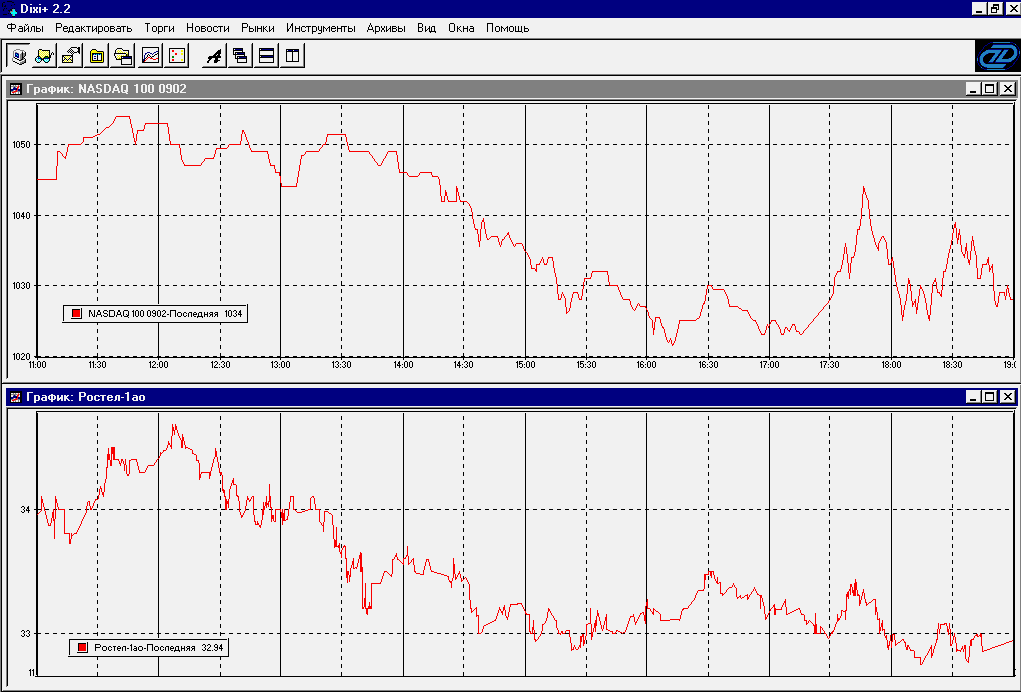Minimize the Ростел-1ао chart window
The width and height of the screenshot is (1021, 692).
[x=973, y=396]
